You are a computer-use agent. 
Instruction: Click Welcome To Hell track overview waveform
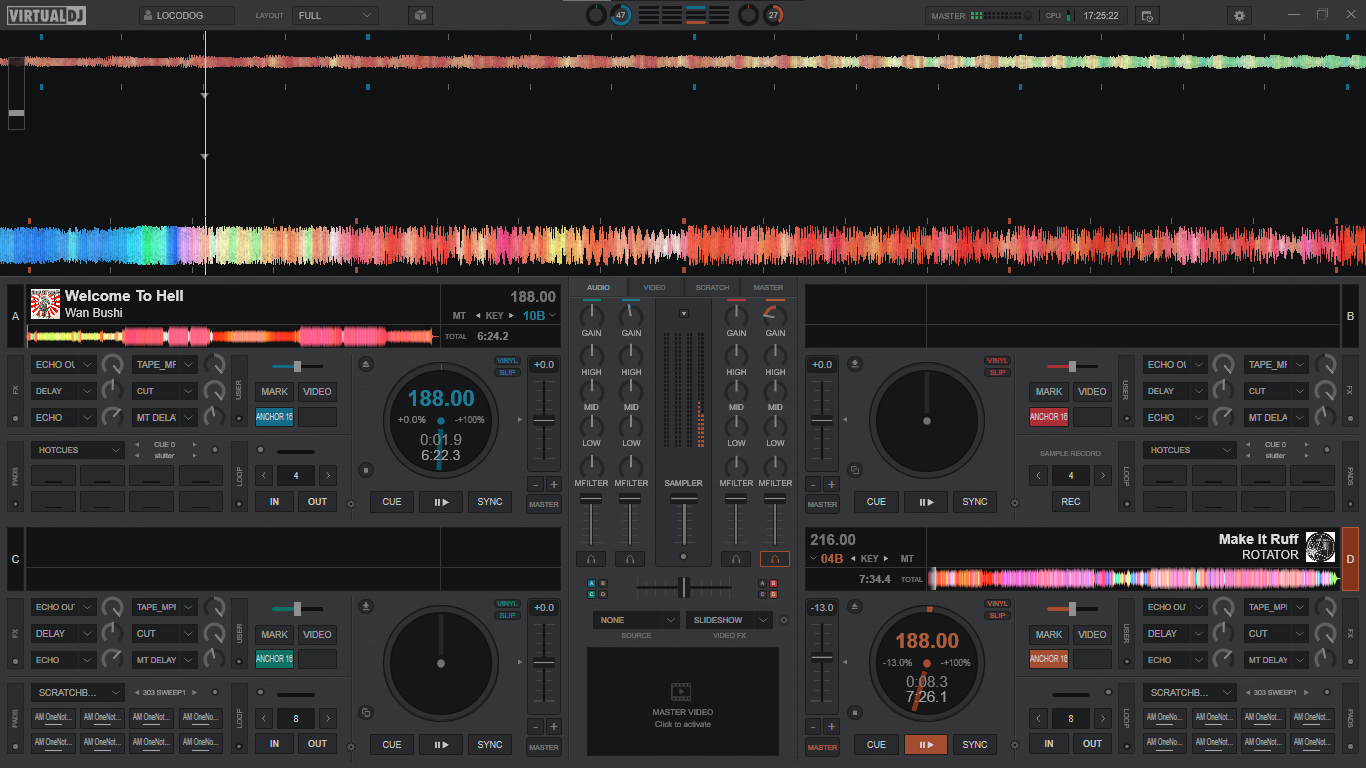point(231,337)
